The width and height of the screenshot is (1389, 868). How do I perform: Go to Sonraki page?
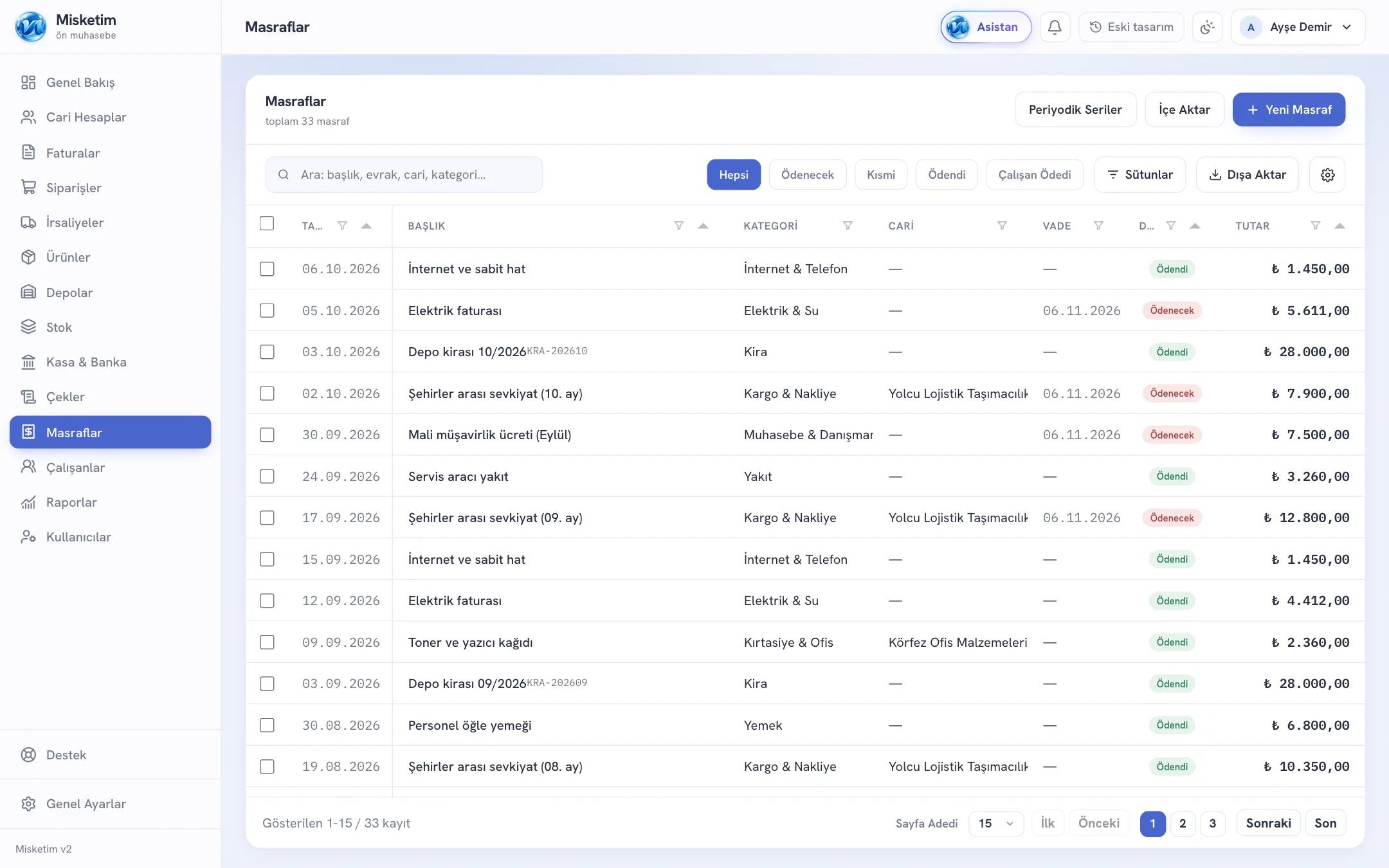point(1268,823)
